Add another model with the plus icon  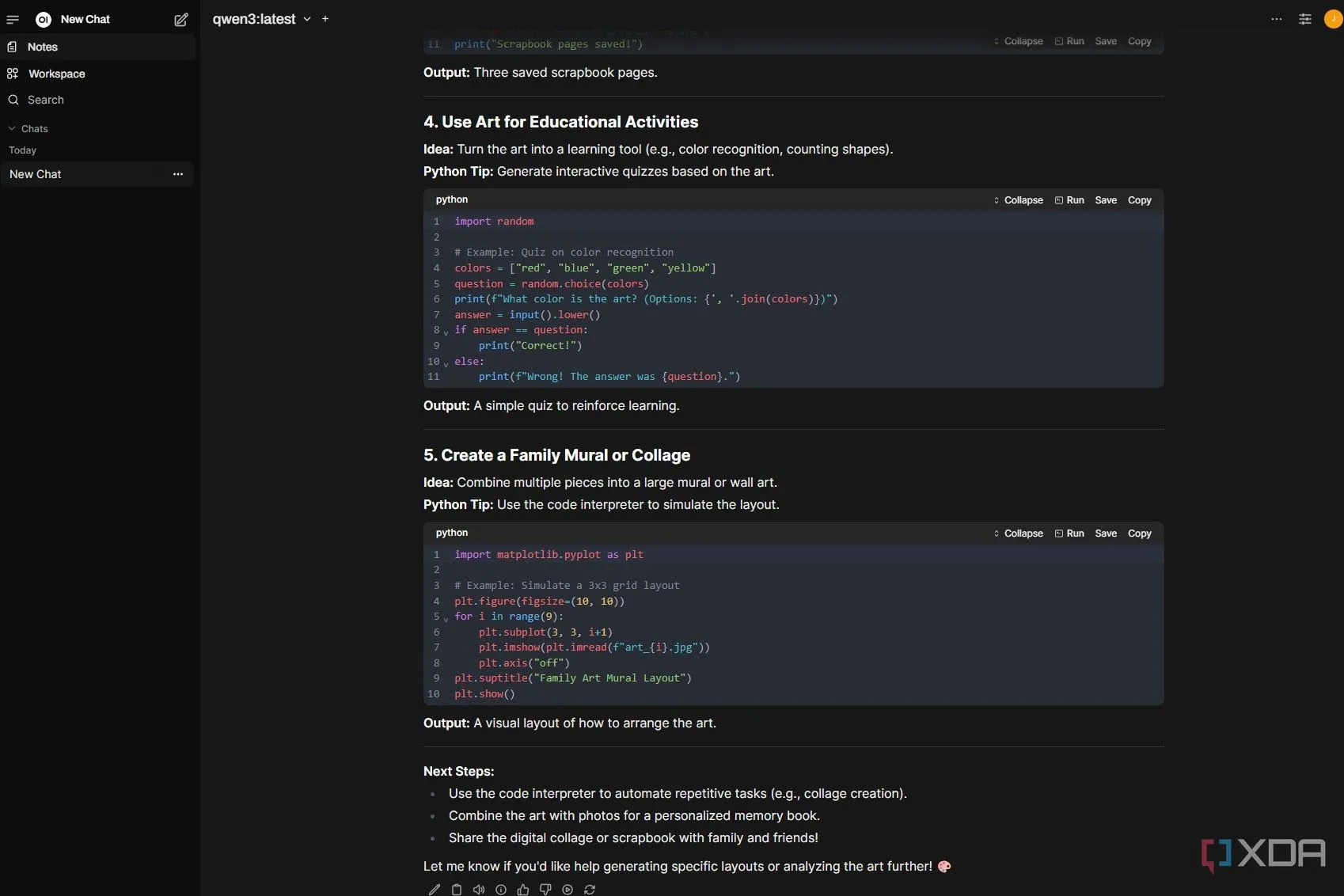[325, 19]
